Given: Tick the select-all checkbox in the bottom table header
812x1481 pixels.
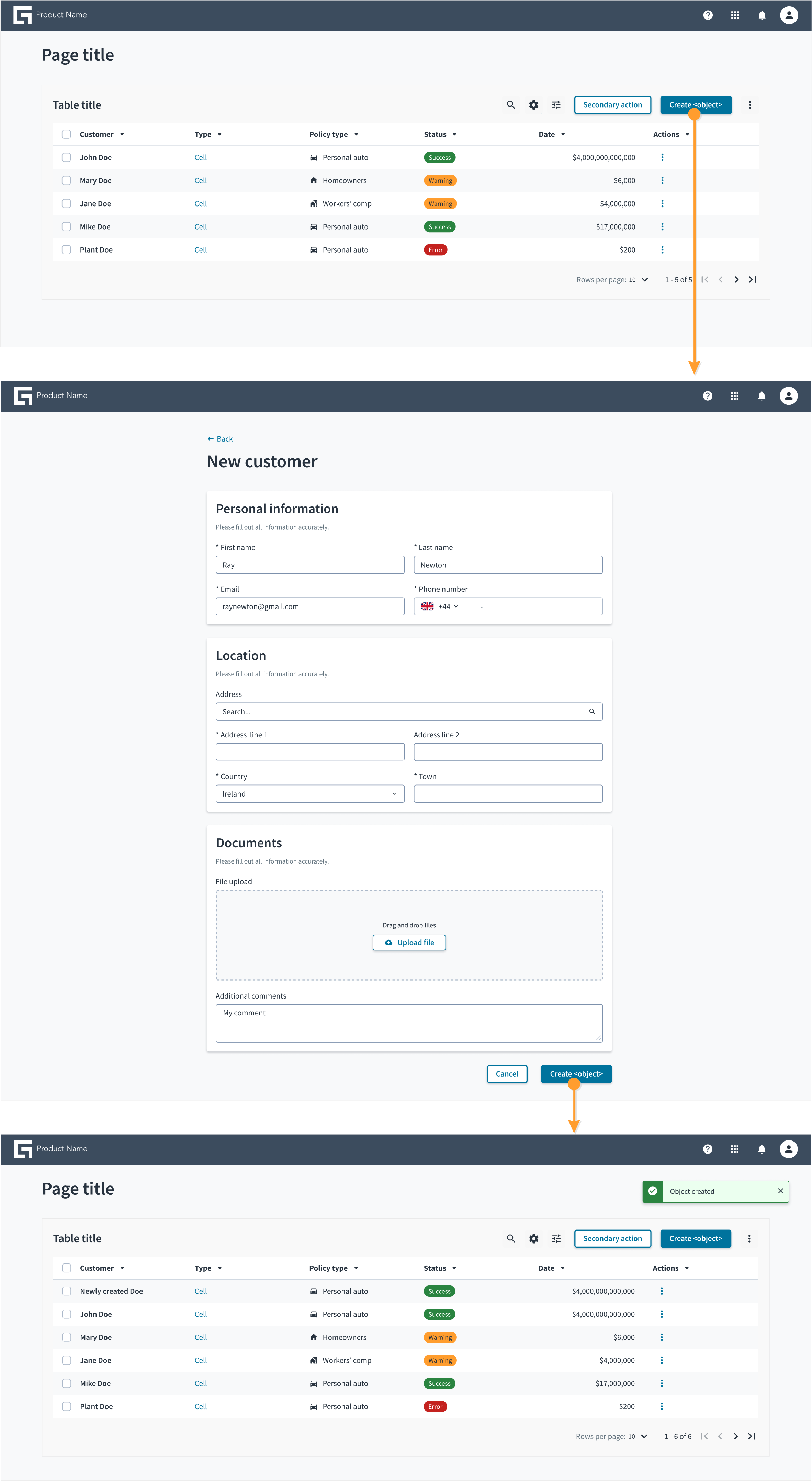Looking at the screenshot, I should (x=66, y=1268).
